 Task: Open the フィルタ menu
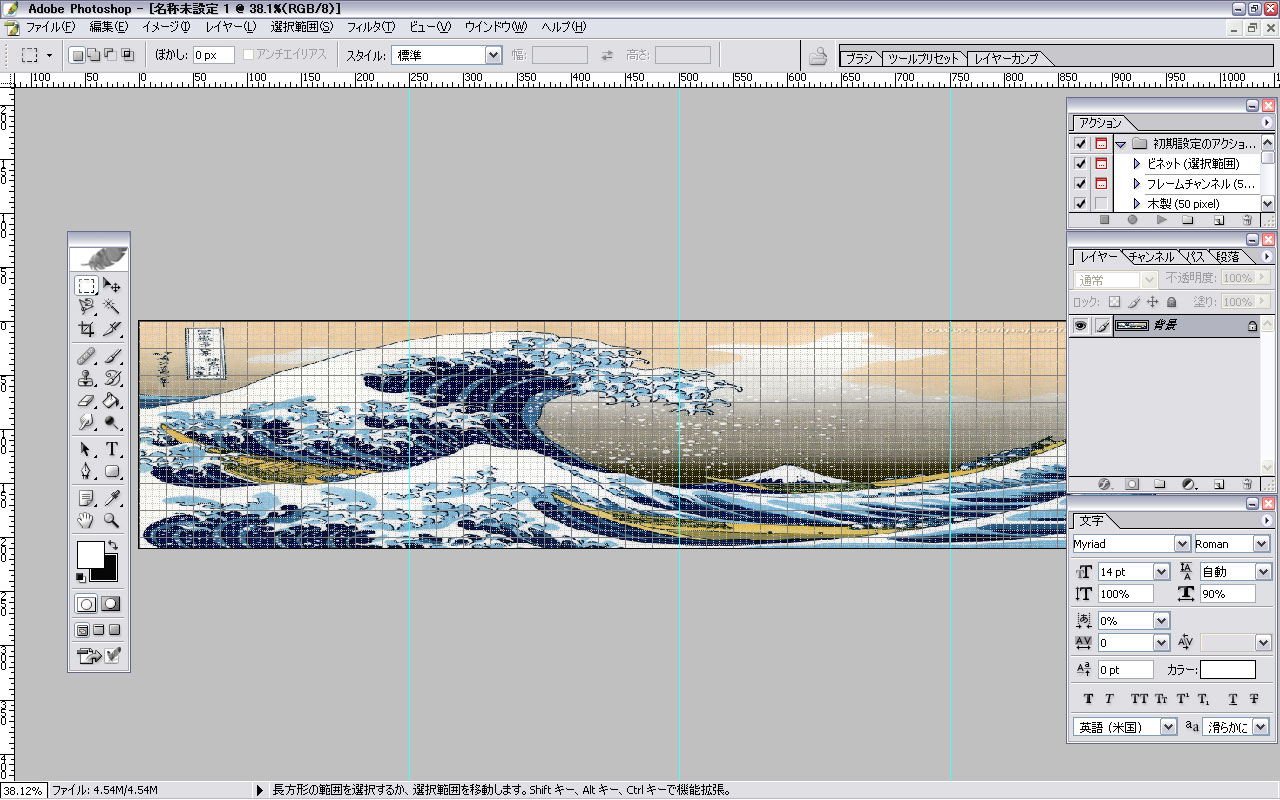pyautogui.click(x=371, y=27)
